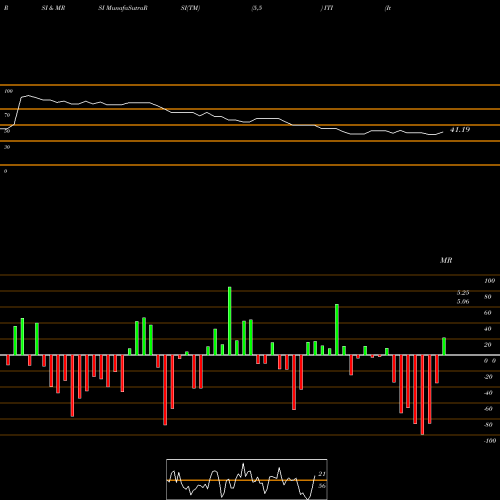Click the MR axis label 40
The width and height of the screenshot is (500, 500).
pyautogui.click(x=488, y=329)
